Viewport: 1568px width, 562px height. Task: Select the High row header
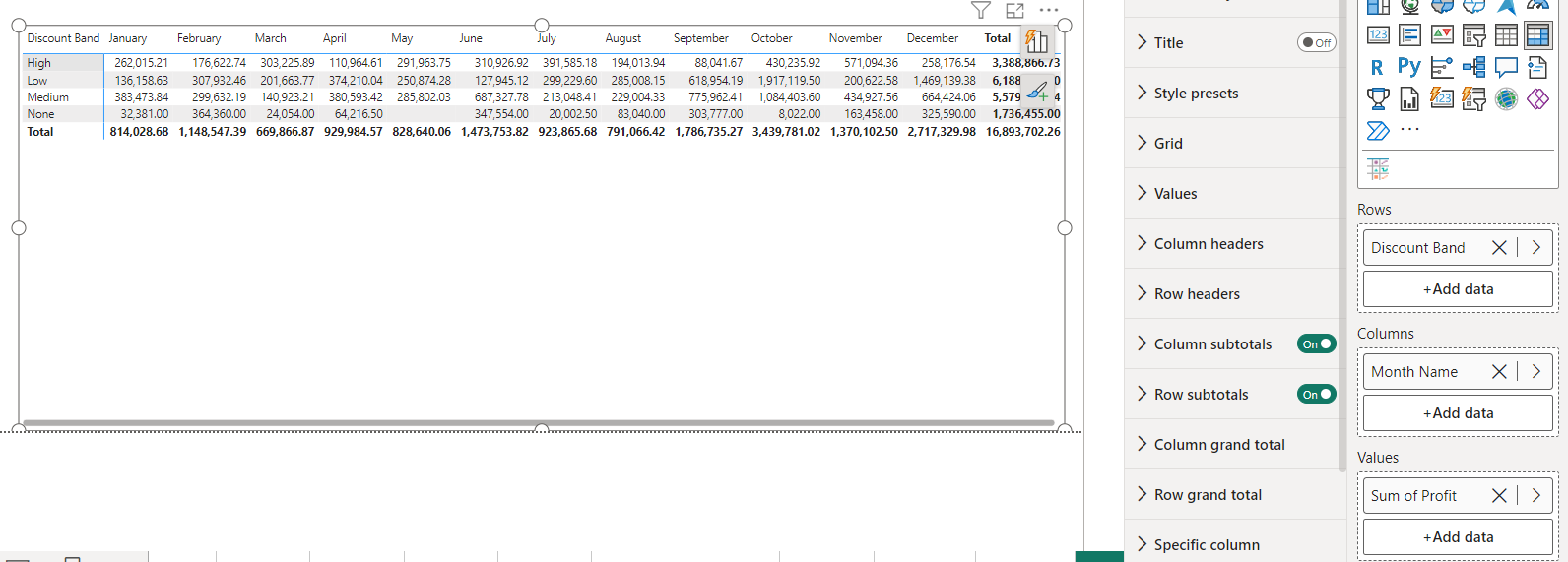click(39, 63)
